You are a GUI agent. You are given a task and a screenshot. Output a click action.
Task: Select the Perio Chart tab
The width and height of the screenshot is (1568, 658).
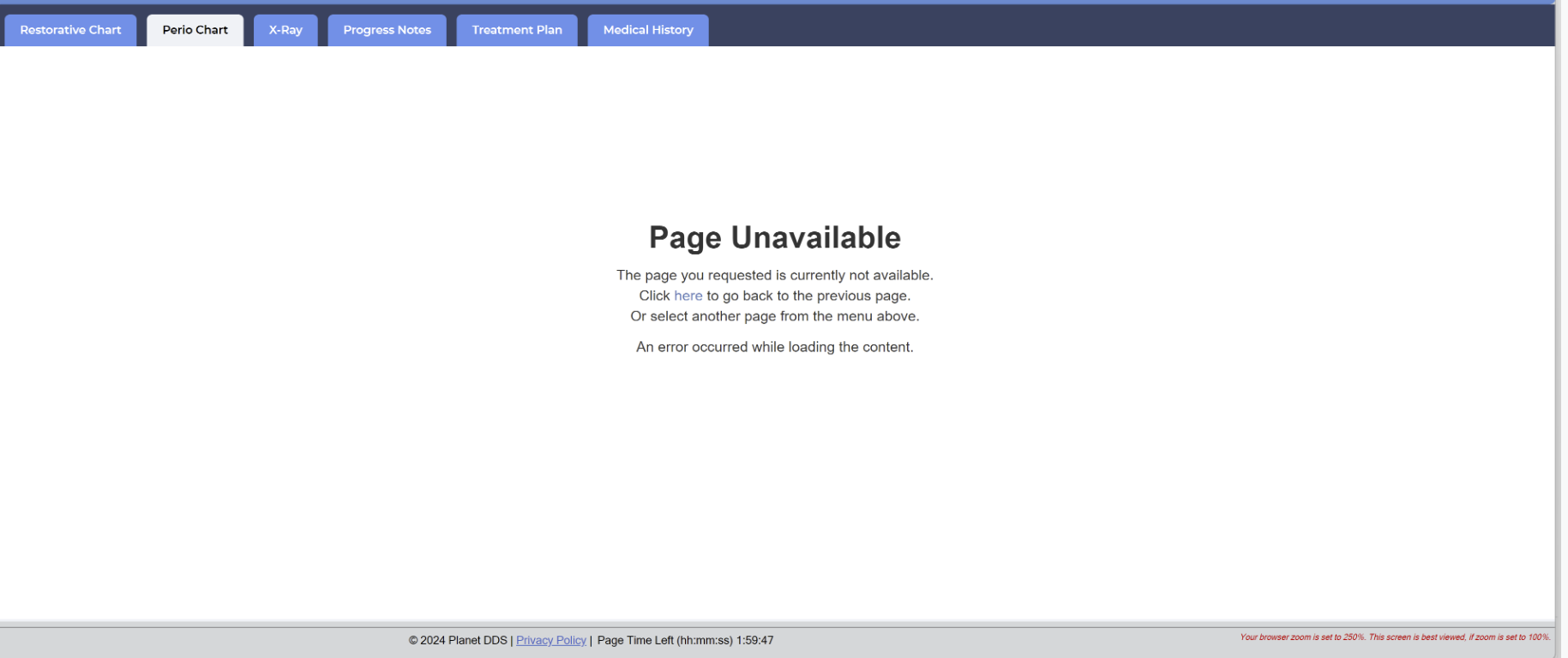[195, 30]
